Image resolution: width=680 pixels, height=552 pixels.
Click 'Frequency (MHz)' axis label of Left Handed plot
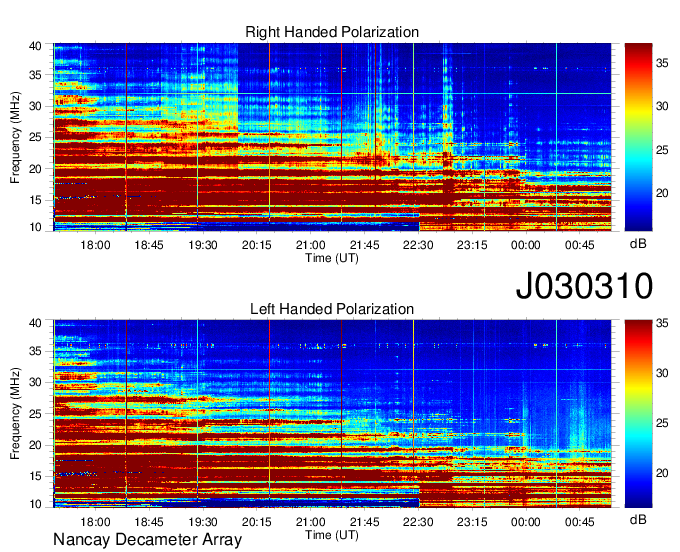15,414
